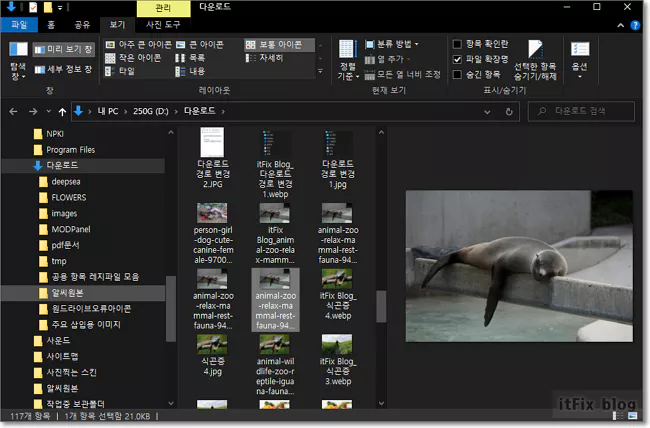Open the Options (옵션) button
Viewport: 650px width, 428px height.
(x=580, y=60)
